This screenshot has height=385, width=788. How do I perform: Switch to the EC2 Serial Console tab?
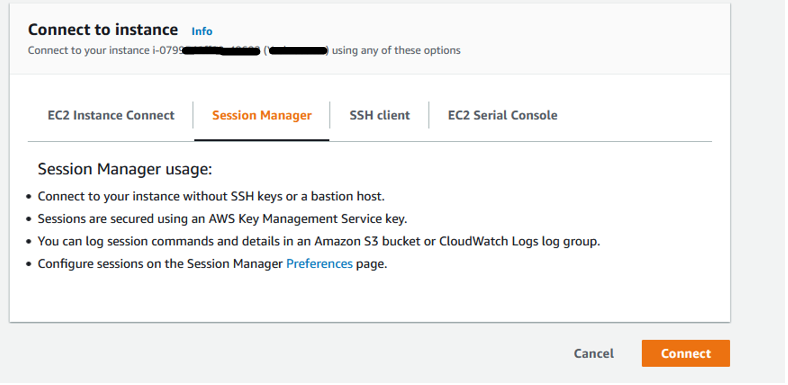[x=503, y=115]
